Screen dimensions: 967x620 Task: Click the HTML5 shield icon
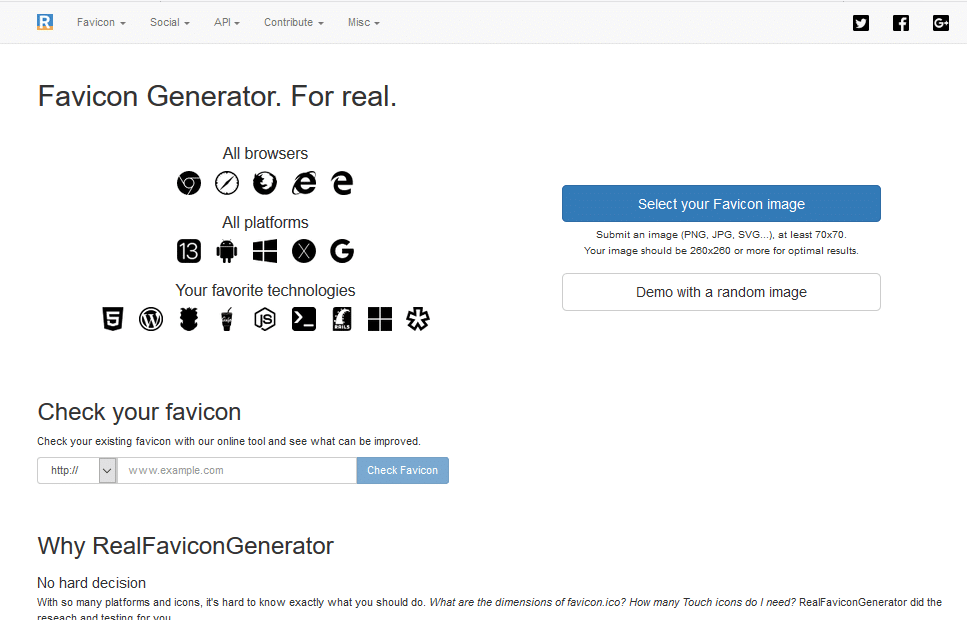[x=112, y=319]
